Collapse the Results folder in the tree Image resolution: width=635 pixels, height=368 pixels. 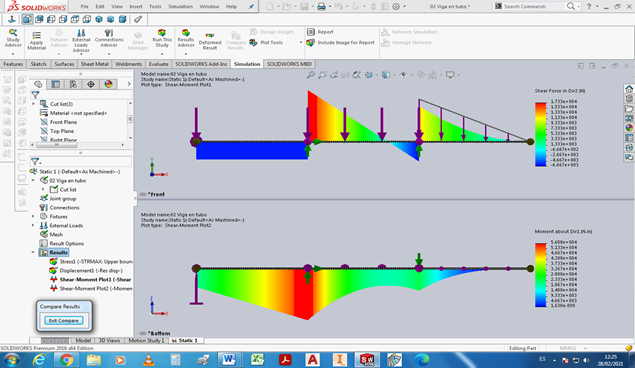click(33, 252)
